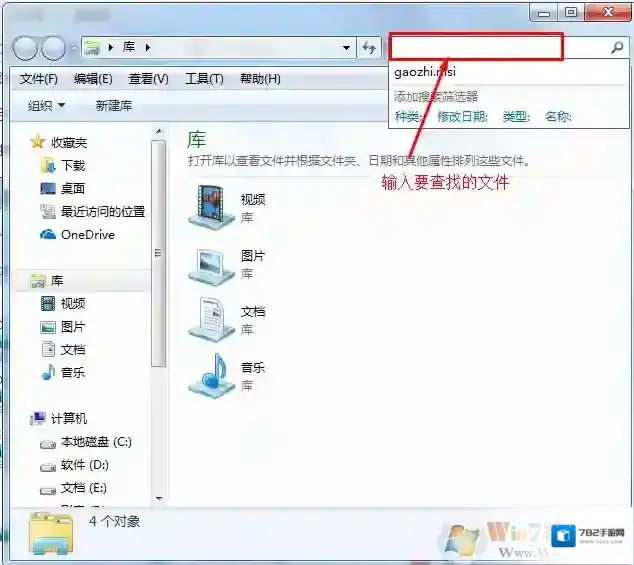Screen dimensions: 634x565
Task: Click the 音乐 note icon in sidebar
Action: pos(48,372)
